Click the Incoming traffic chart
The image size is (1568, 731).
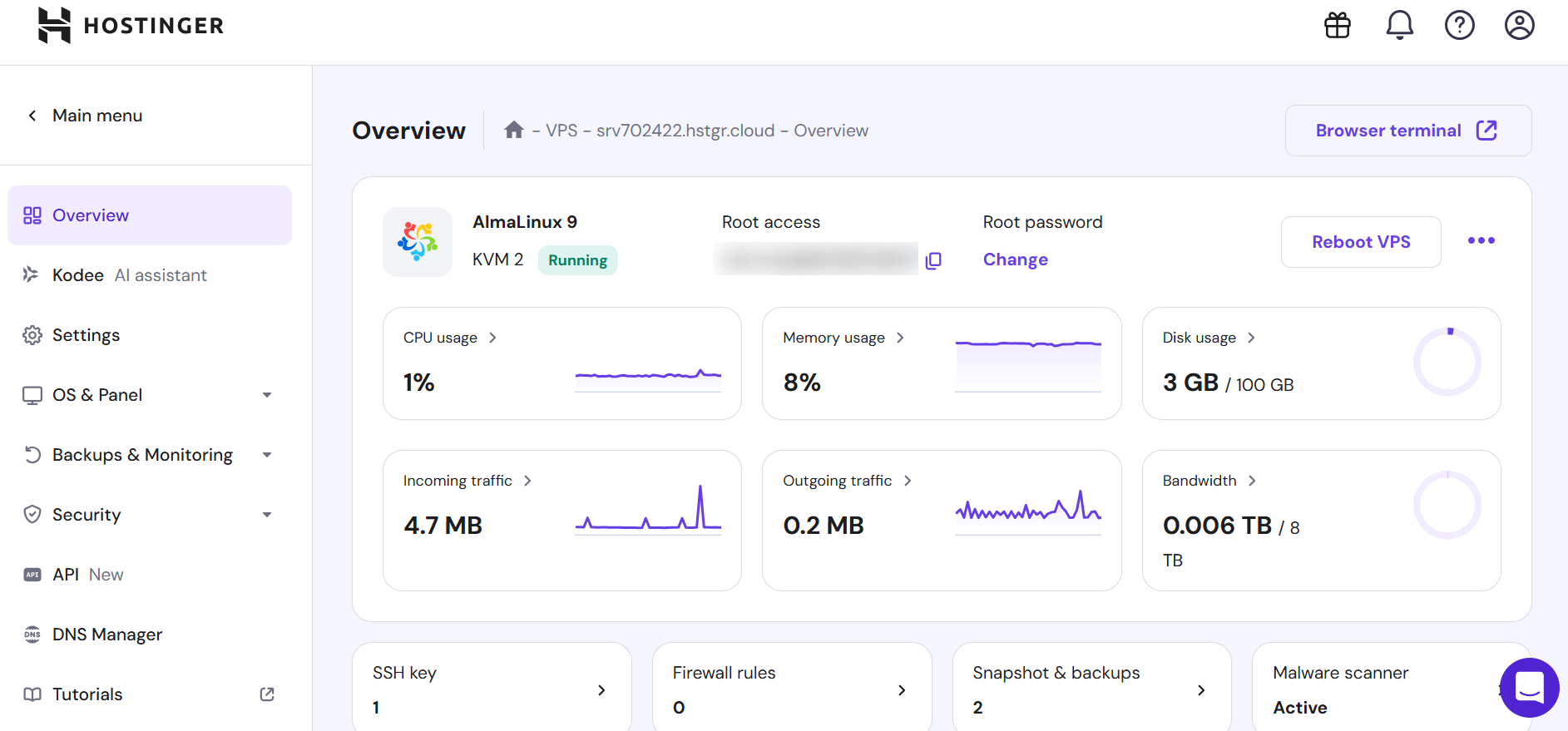click(x=648, y=509)
